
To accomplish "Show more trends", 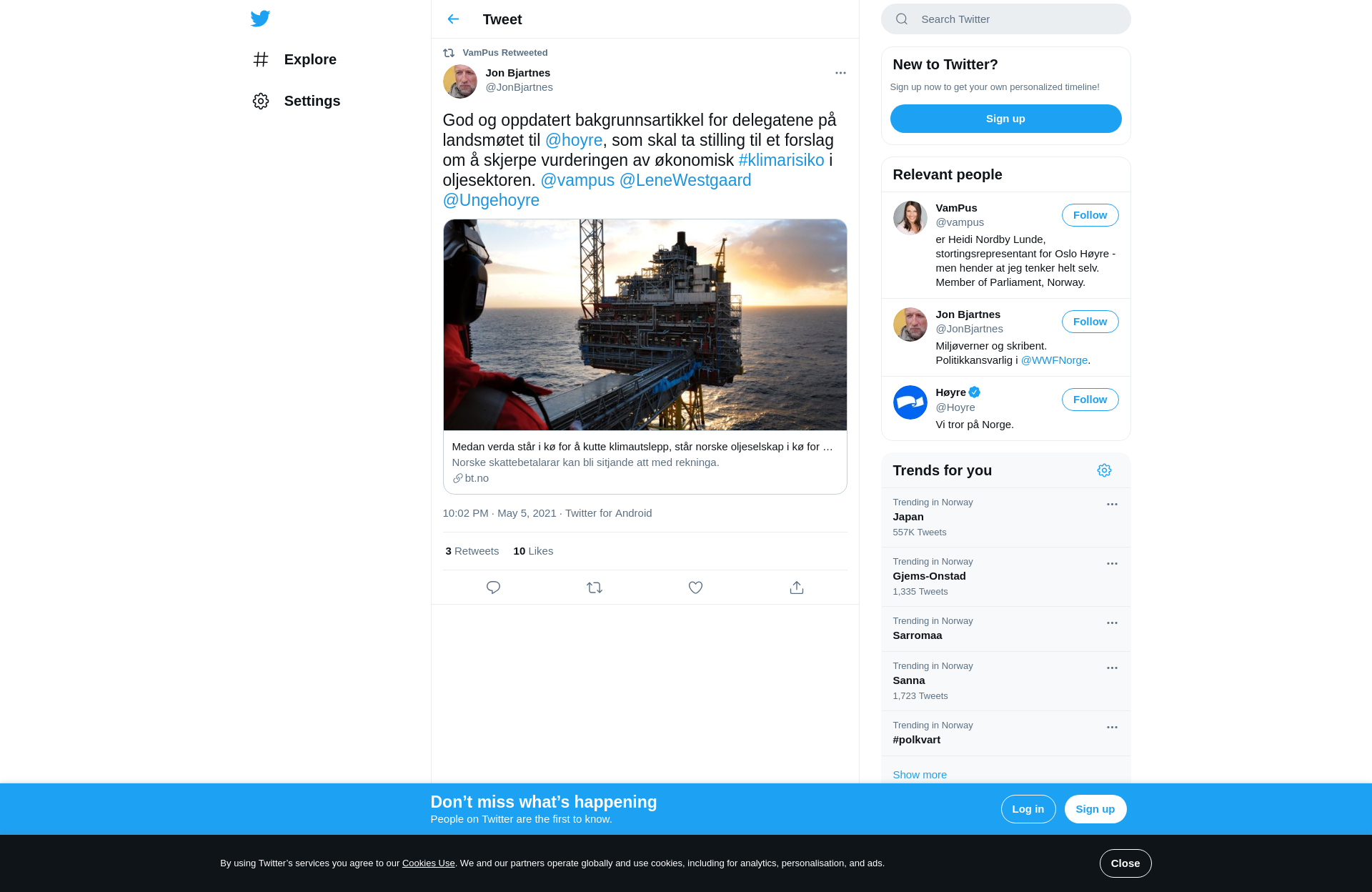I will pos(920,775).
